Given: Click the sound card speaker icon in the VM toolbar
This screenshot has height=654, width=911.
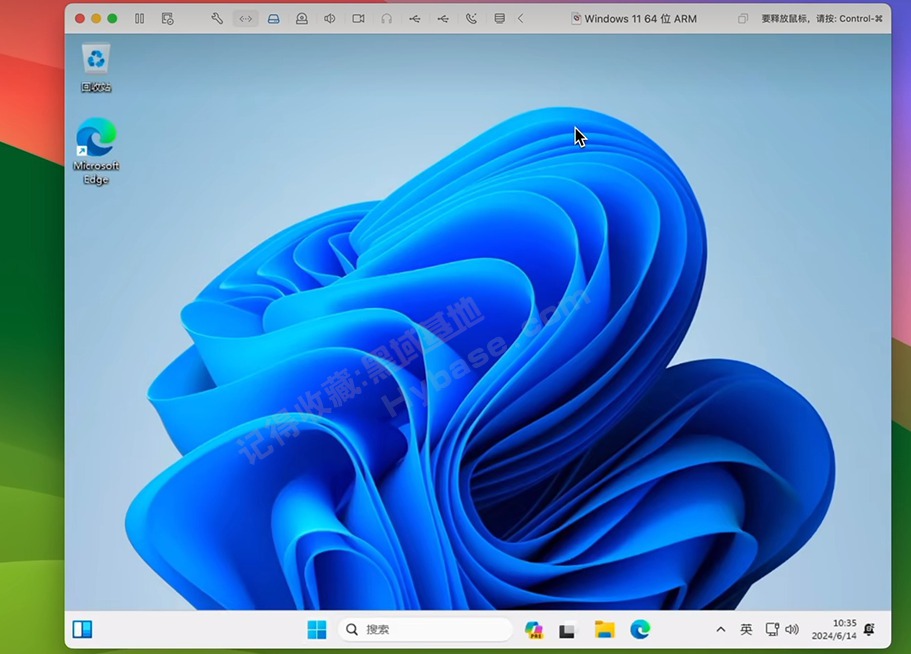Looking at the screenshot, I should (x=329, y=19).
